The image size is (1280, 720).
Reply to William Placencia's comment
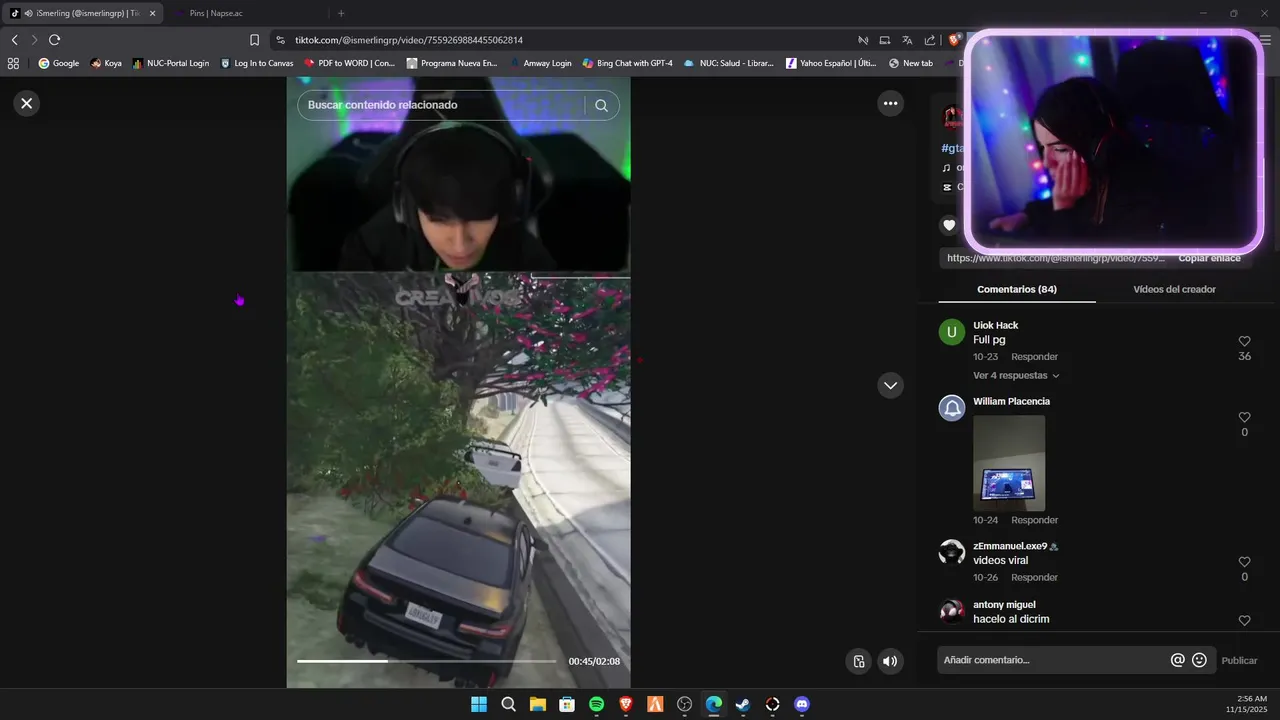(x=1034, y=520)
